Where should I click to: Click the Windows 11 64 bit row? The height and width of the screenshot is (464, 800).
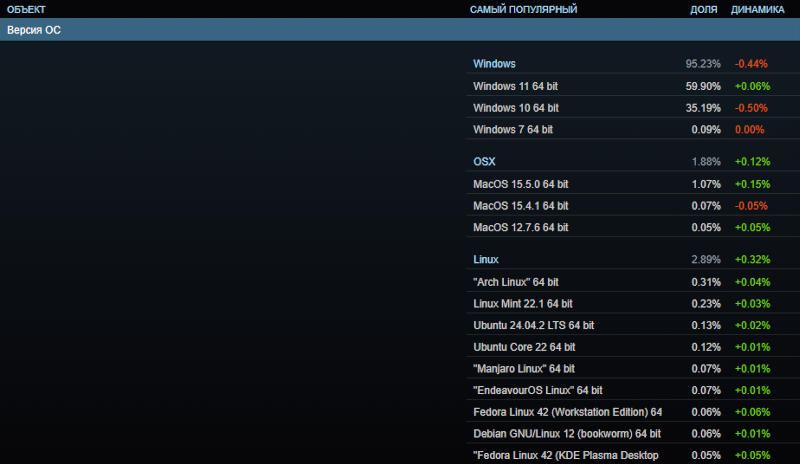515,86
